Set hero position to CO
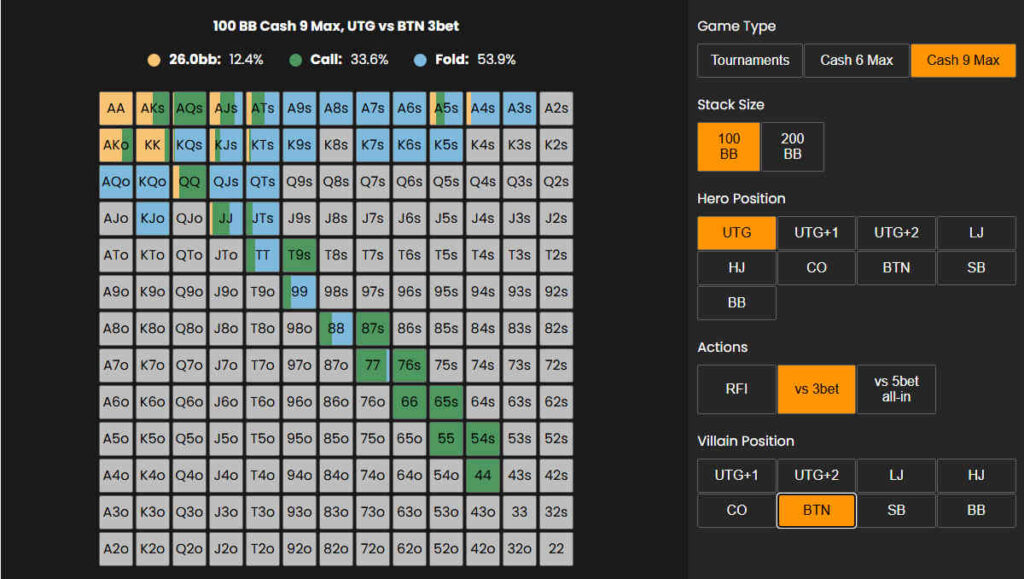 coord(816,268)
